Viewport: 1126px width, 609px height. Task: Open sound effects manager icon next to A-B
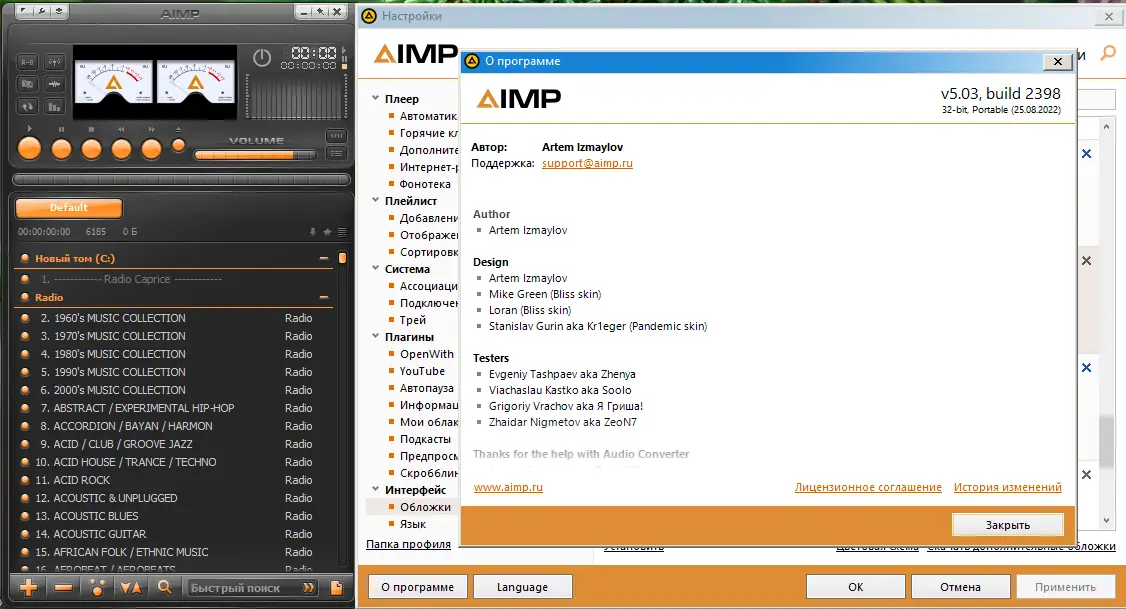54,62
